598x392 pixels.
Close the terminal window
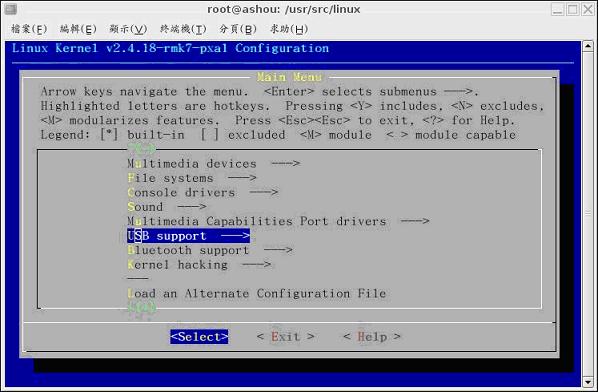tap(588, 9)
